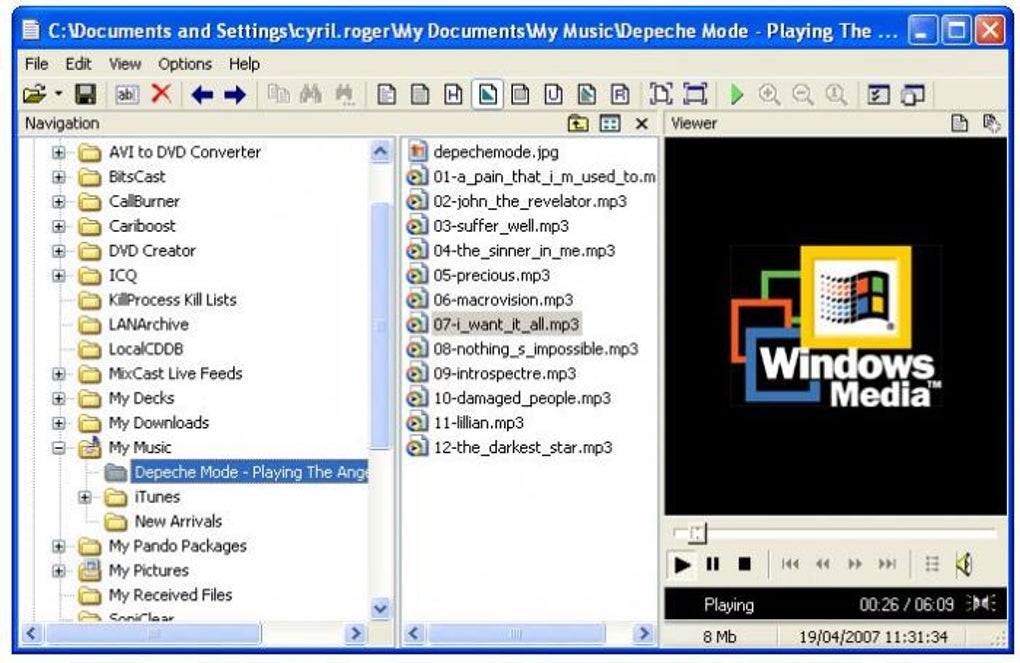Viewport: 1020px width, 663px height.
Task: Expand the My Downloads folder node
Action: [59, 424]
